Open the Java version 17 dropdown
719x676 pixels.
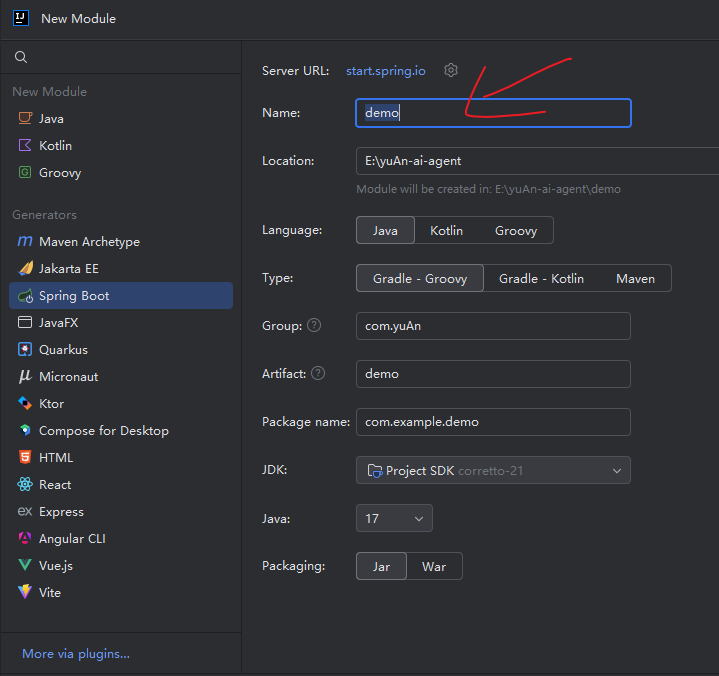394,518
